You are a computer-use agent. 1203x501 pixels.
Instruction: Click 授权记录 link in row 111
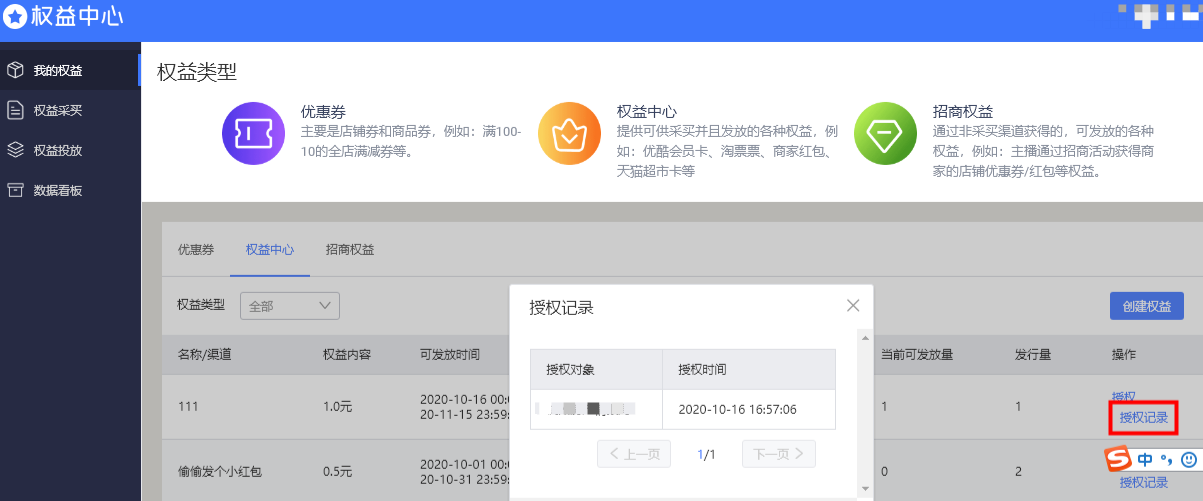click(1144, 418)
